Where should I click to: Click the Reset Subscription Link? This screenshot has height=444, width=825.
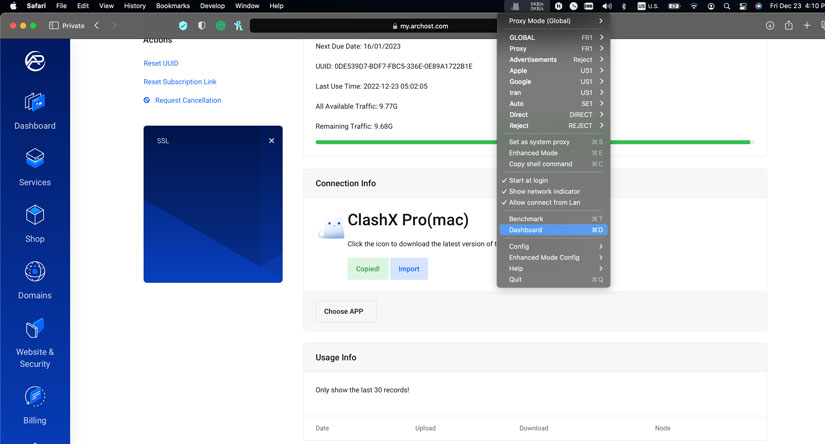[x=180, y=82]
